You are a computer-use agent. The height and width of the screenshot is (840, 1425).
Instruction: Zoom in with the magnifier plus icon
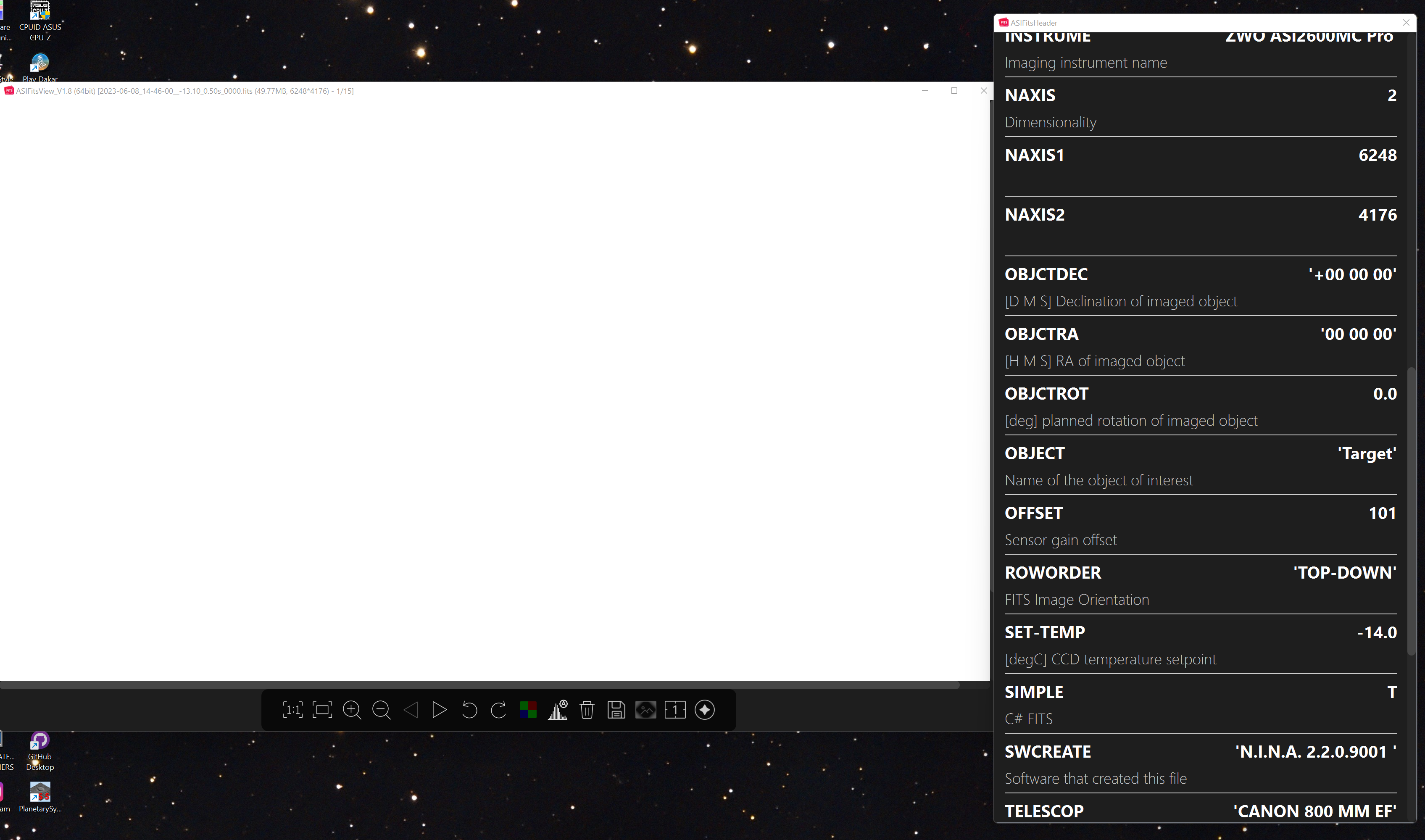[352, 710]
